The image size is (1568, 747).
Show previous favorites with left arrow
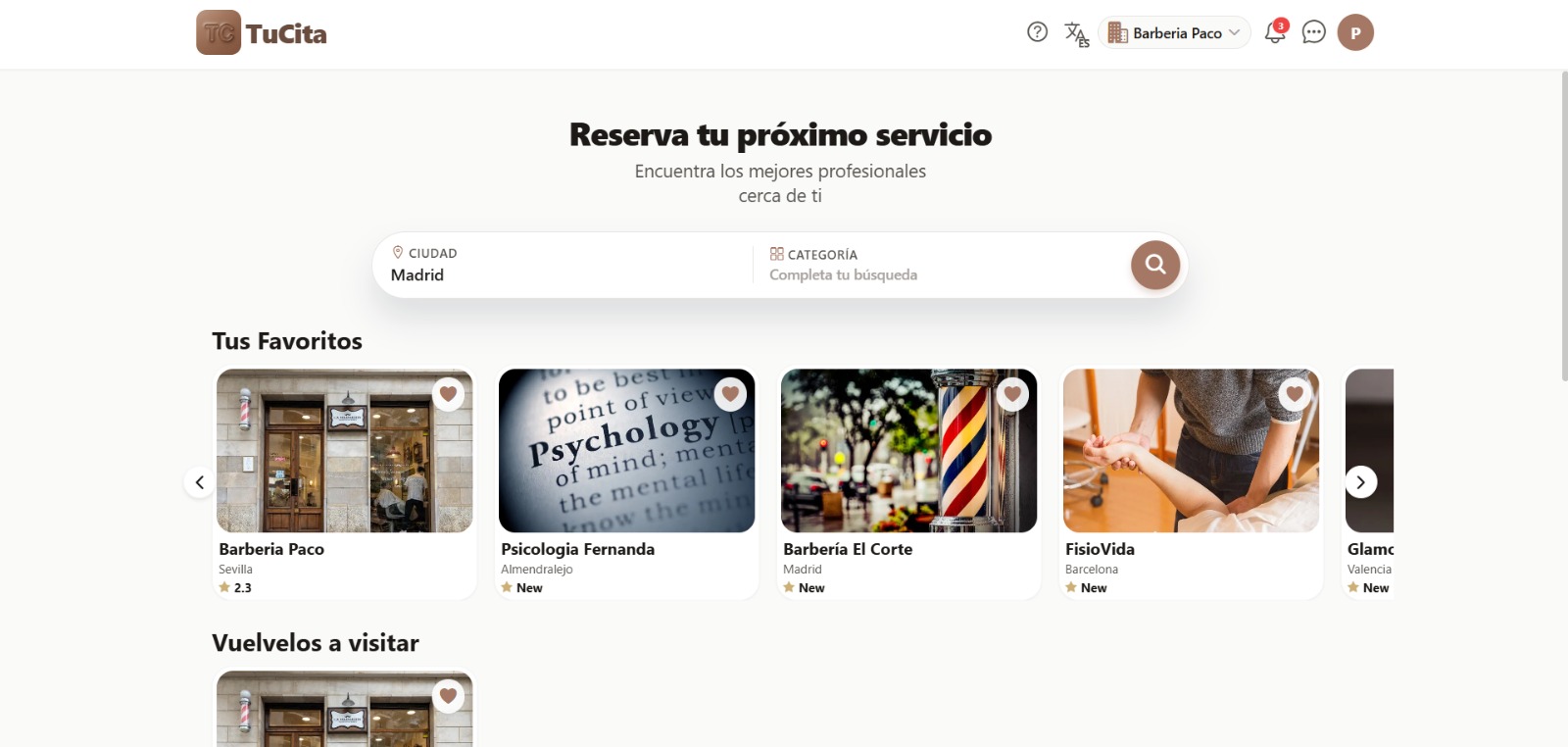pyautogui.click(x=200, y=482)
